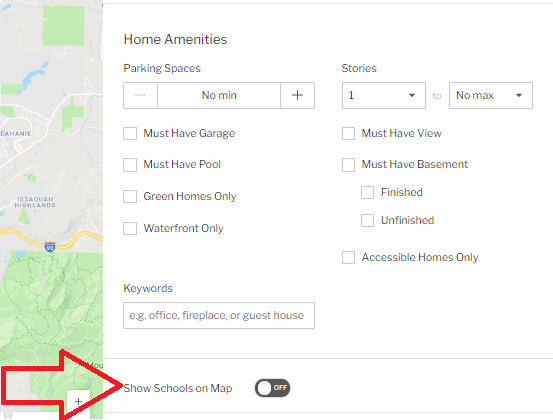Check the Must Have Garage box
Viewport: 553px width, 420px height.
[x=130, y=134]
